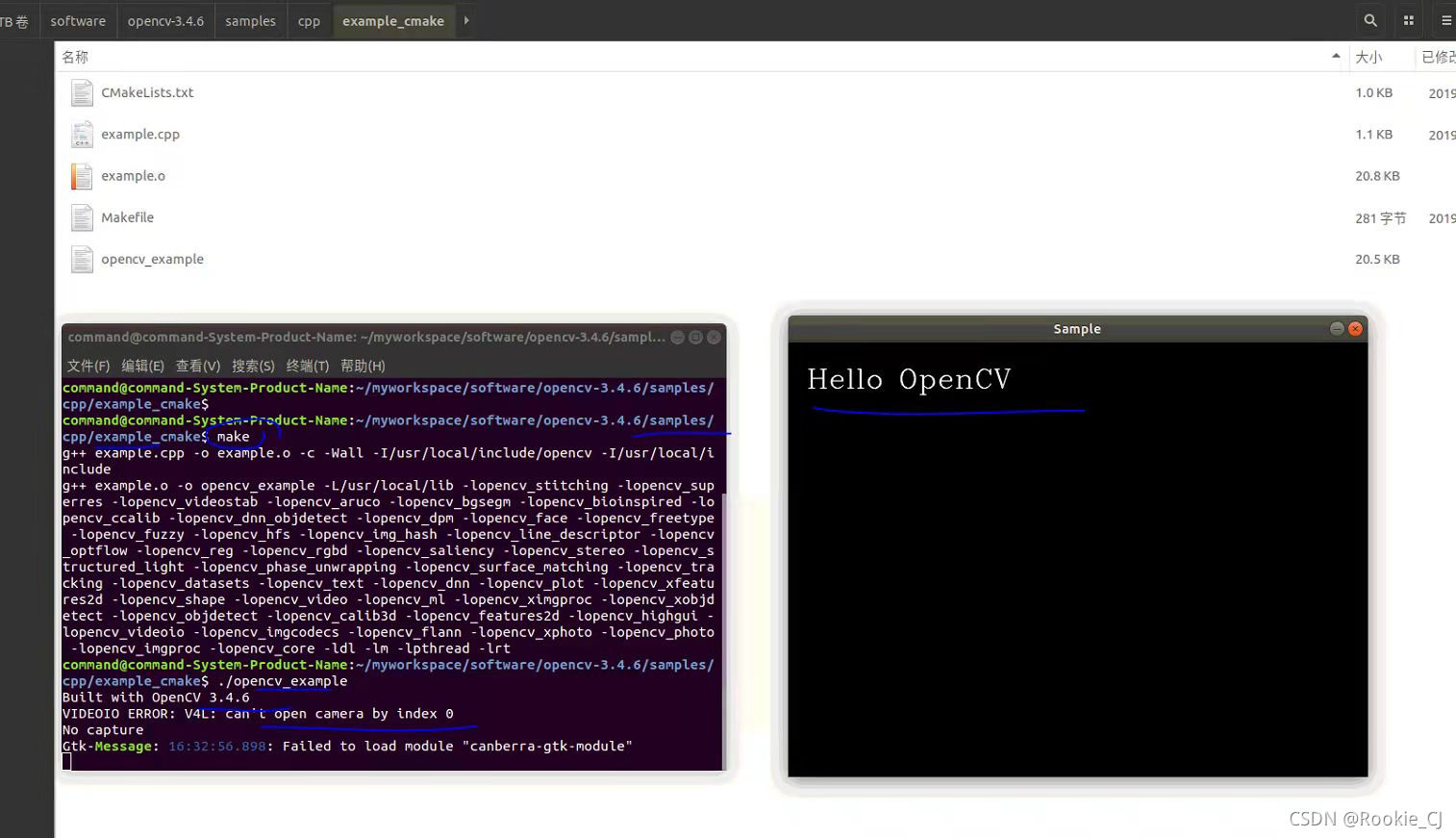Click the 20.8 KB size cell

point(1377,176)
